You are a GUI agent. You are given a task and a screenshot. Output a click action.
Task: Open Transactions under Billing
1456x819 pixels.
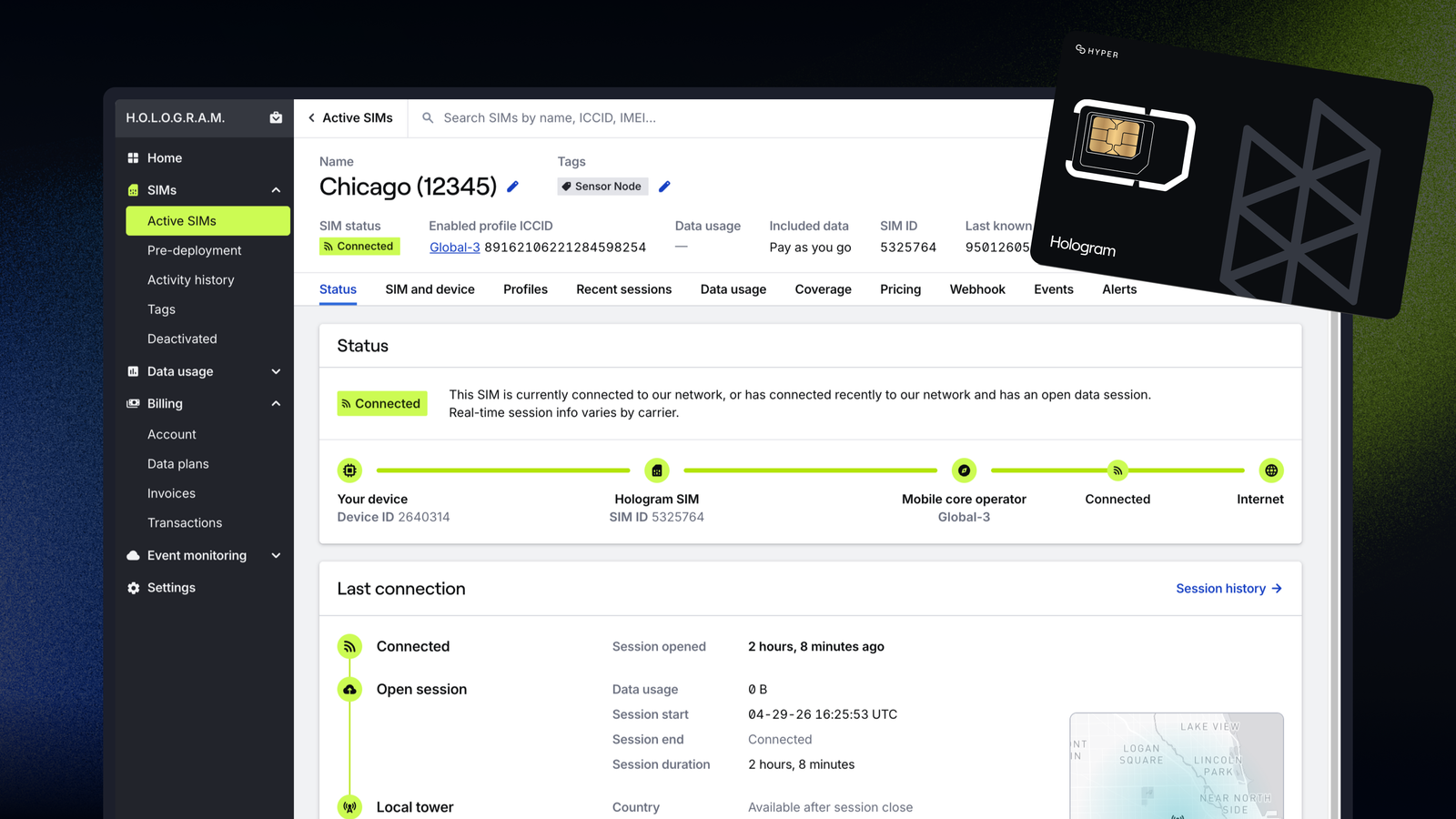[185, 523]
